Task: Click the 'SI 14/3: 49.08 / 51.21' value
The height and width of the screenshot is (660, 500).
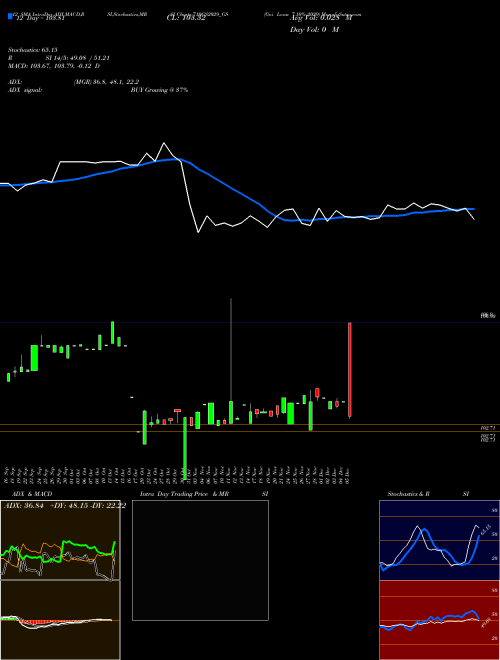Action: click(x=77, y=58)
